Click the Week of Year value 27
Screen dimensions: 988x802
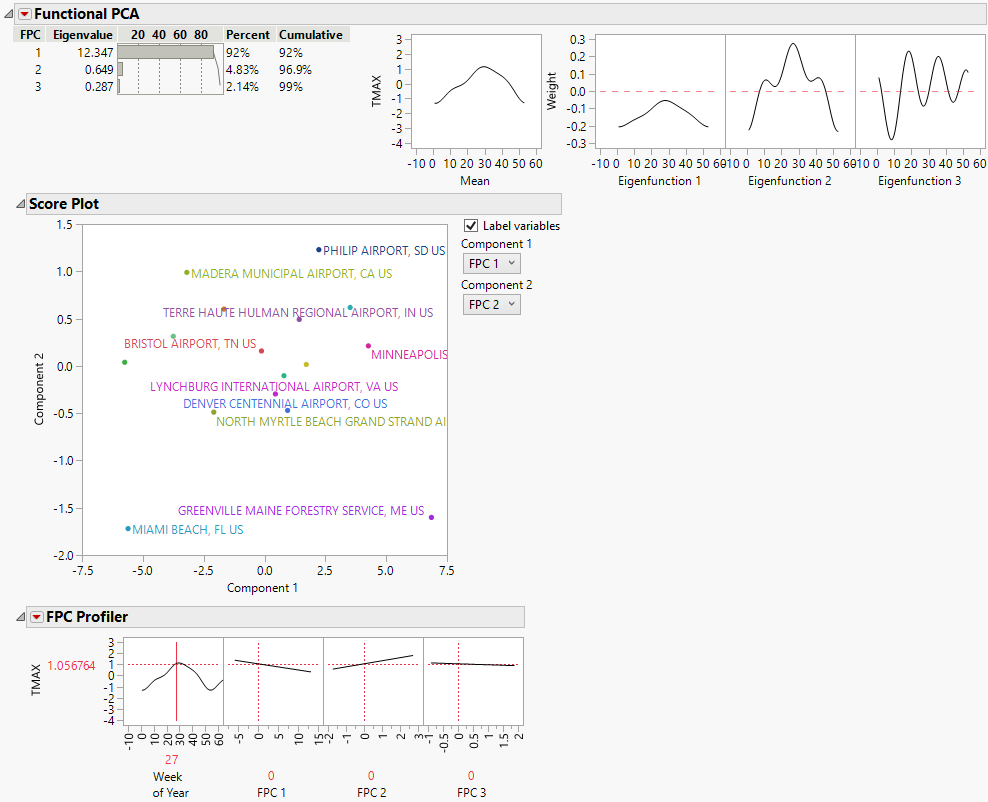pyautogui.click(x=171, y=759)
